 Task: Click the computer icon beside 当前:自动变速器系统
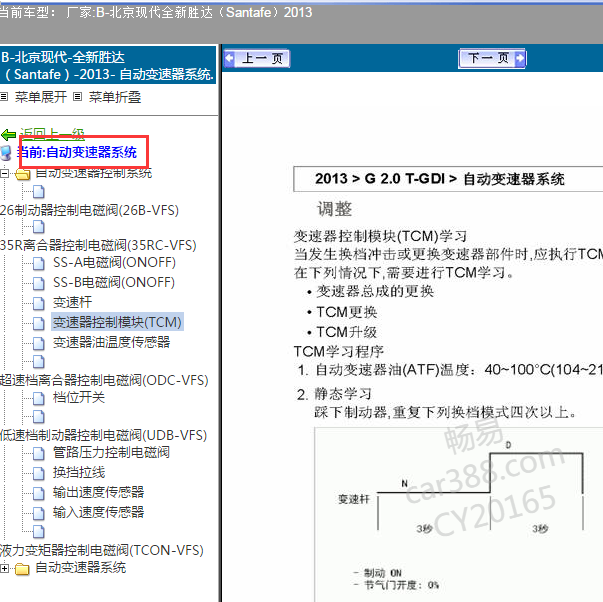pos(6,153)
